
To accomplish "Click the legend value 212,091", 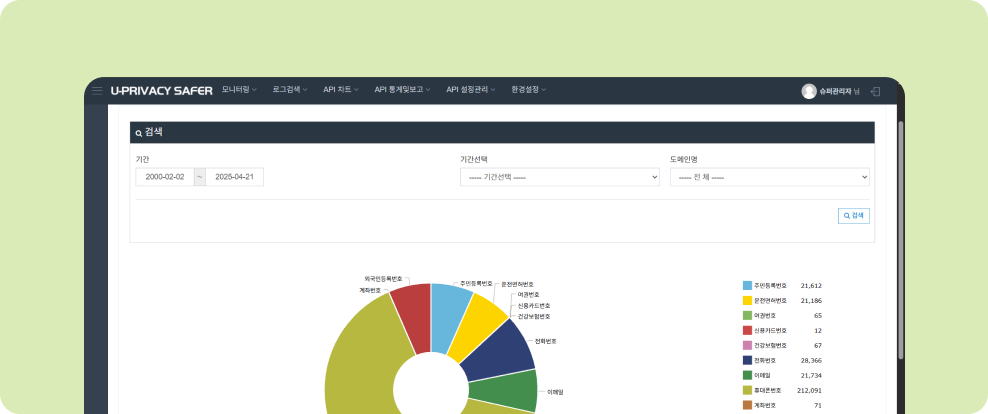I will tap(810, 391).
